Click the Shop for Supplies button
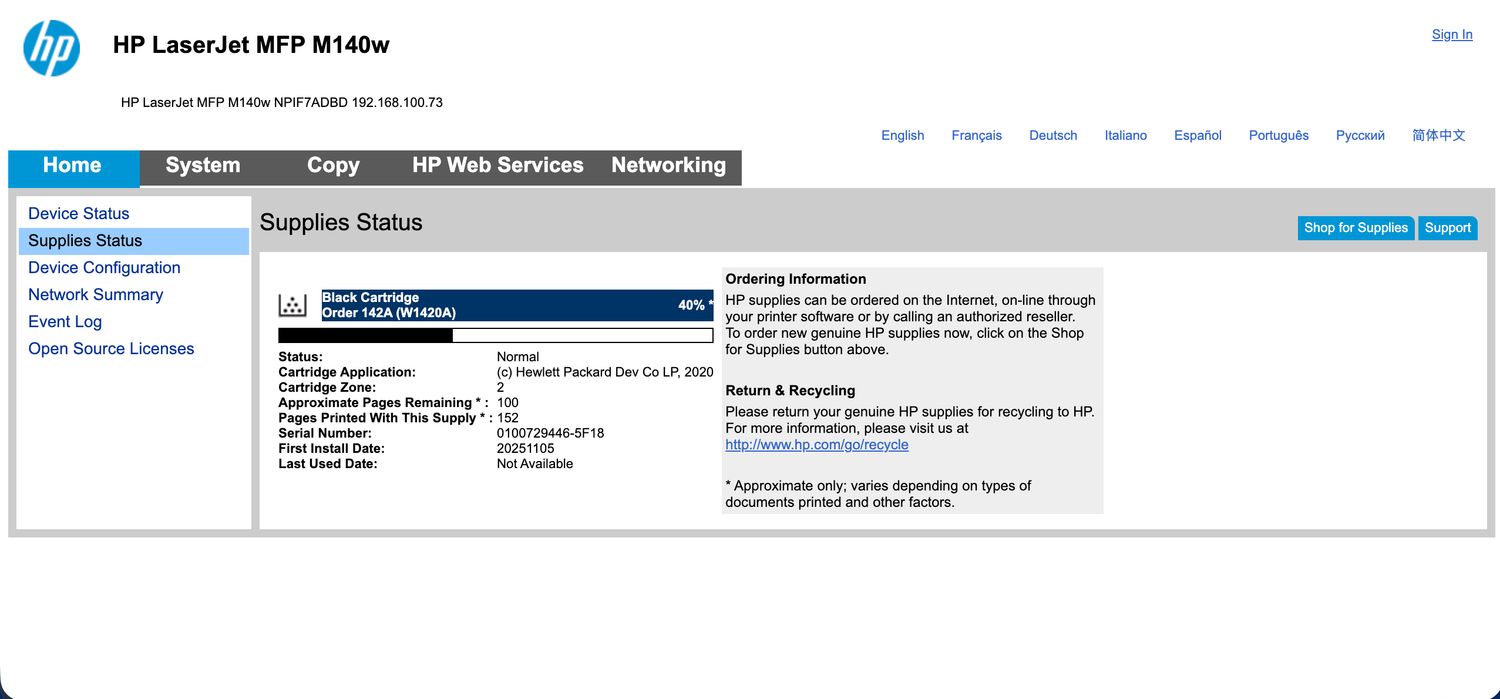This screenshot has height=699, width=1500. coord(1356,228)
